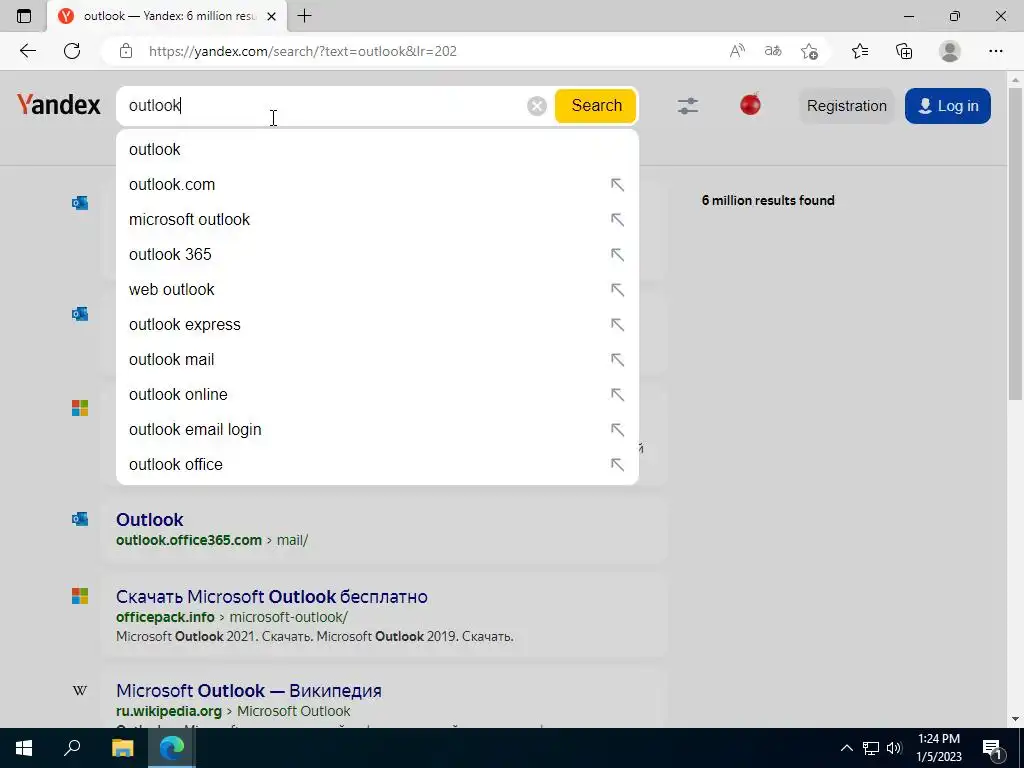
Task: Open the Favorites list
Action: (860, 51)
